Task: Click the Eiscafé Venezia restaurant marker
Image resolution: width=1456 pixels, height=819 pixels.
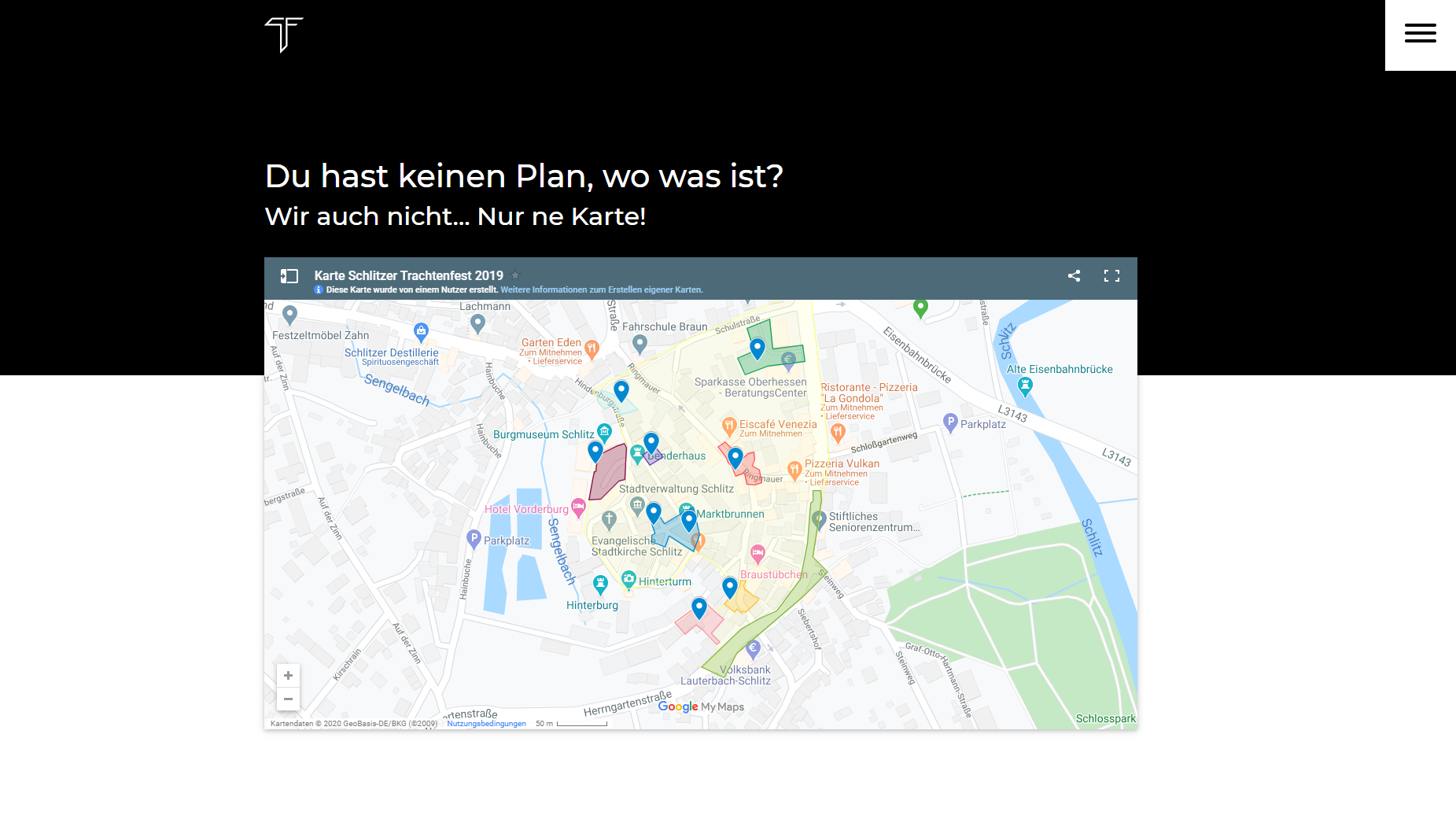Action: point(729,427)
